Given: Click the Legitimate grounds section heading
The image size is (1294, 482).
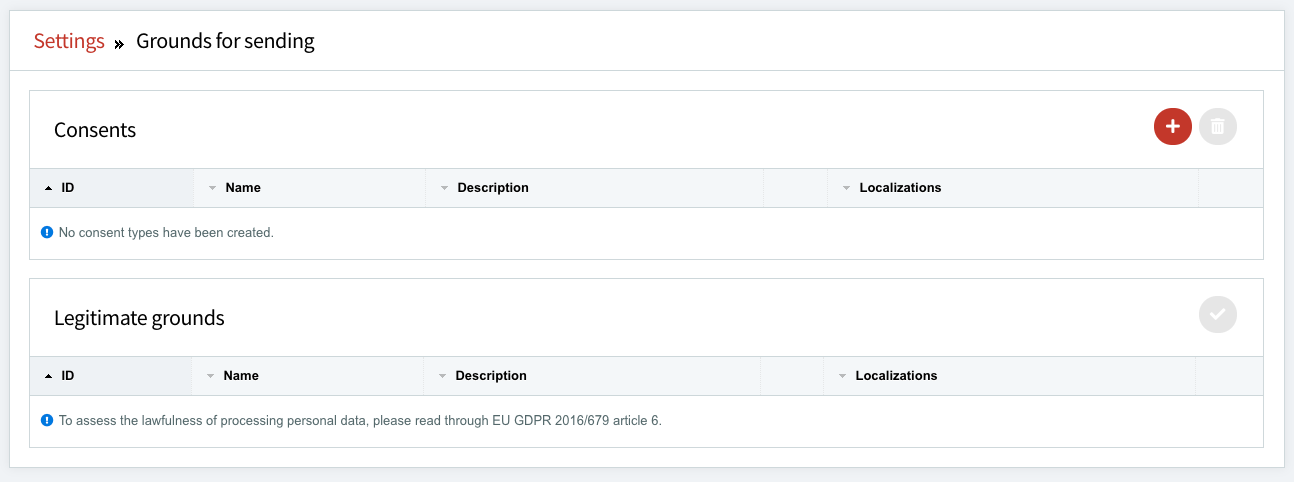Looking at the screenshot, I should [139, 318].
